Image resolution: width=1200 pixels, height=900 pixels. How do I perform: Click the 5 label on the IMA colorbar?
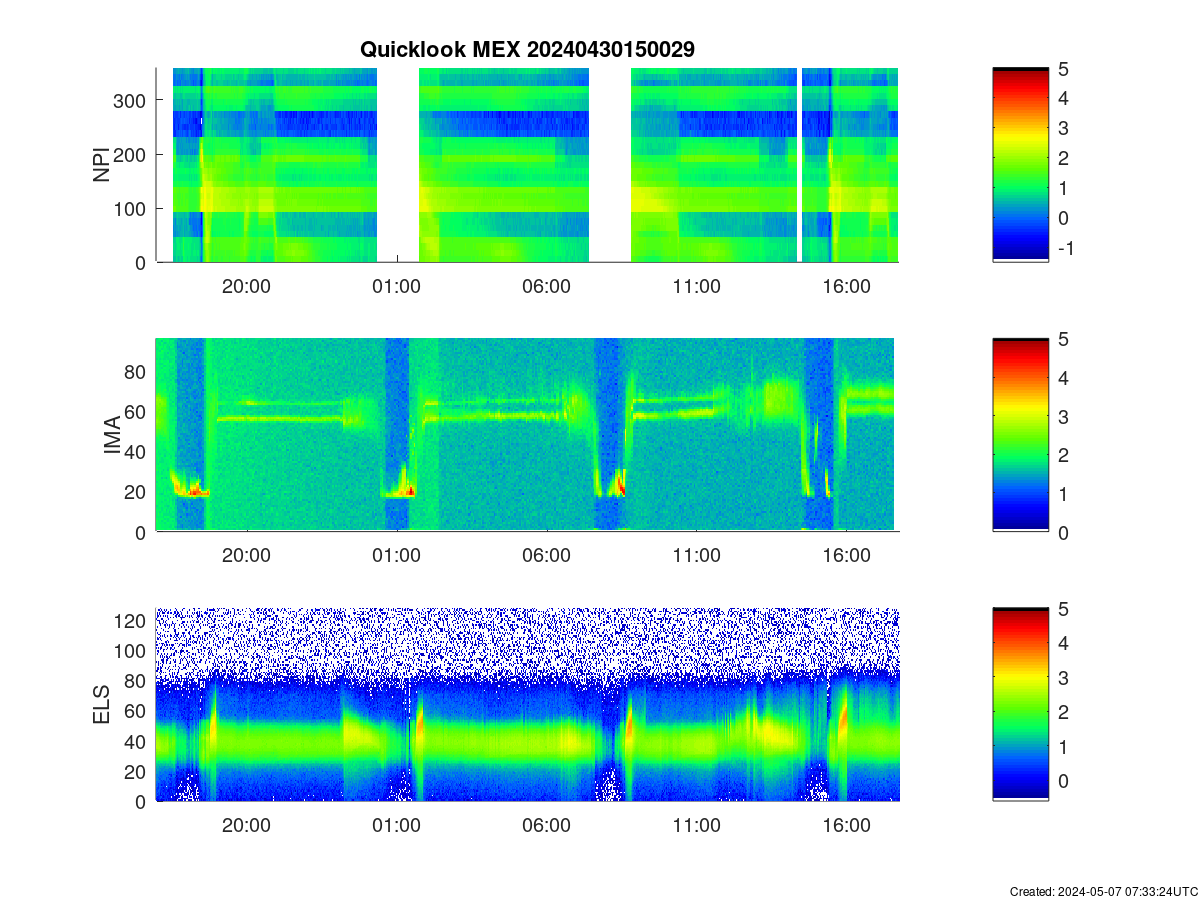pos(1064,339)
